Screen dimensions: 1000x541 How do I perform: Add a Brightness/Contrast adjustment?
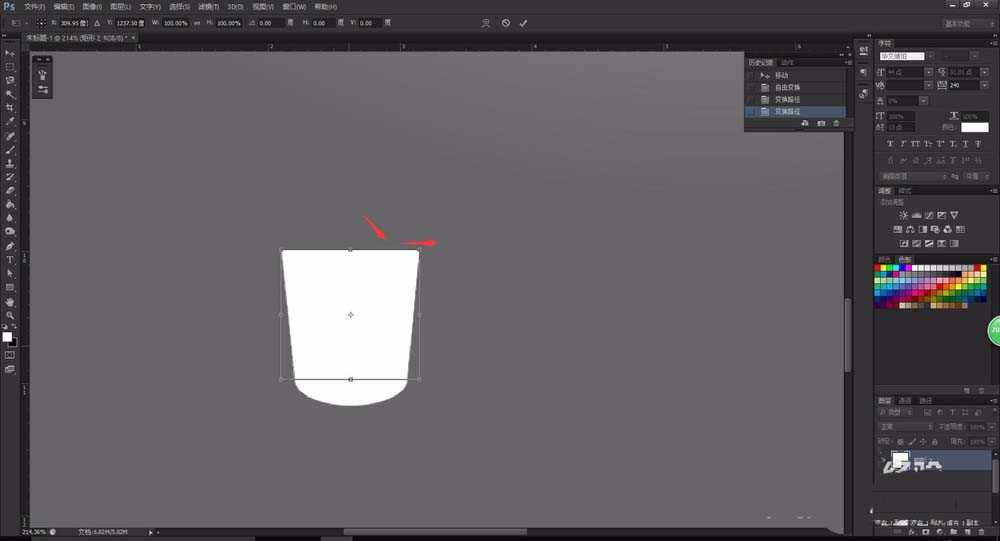tap(904, 215)
